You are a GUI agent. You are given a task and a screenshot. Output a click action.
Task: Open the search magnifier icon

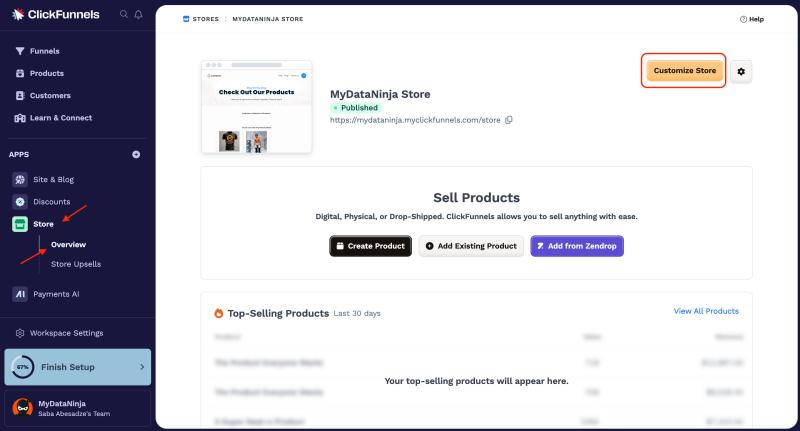(123, 14)
